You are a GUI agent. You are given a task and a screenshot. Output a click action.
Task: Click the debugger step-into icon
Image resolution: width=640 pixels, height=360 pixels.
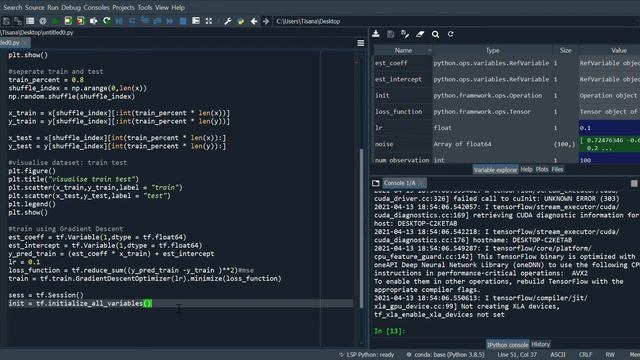pyautogui.click(x=145, y=21)
